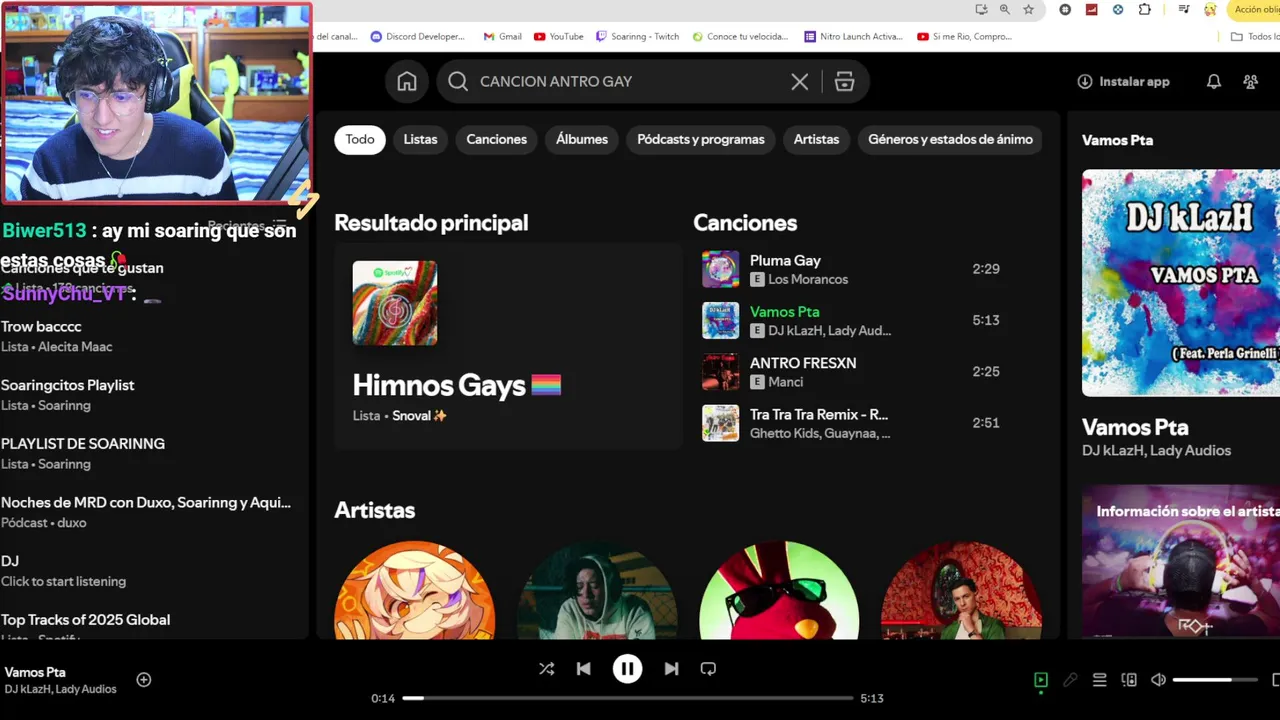Select the Álbumes filter chip

coord(582,139)
